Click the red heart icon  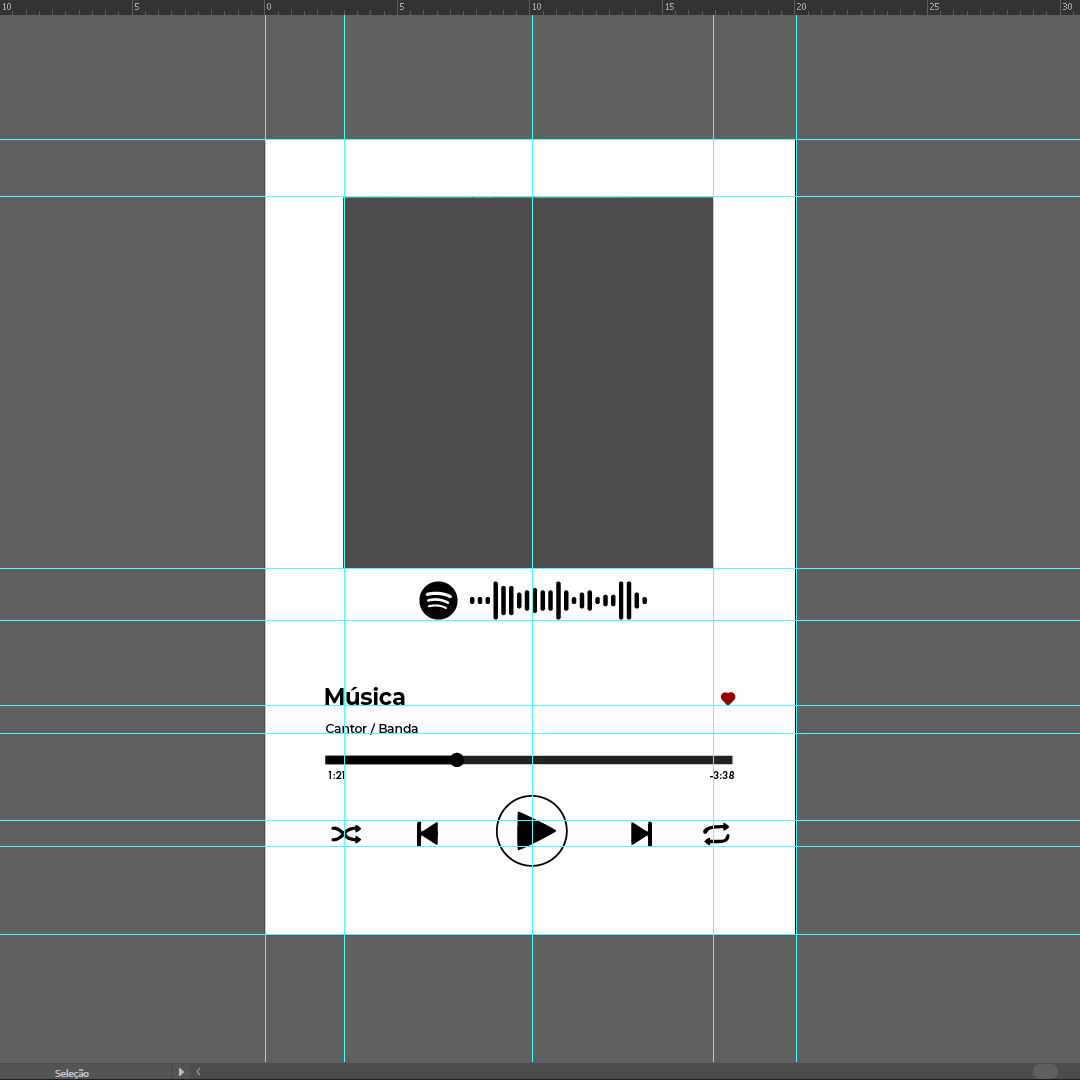pyautogui.click(x=728, y=698)
